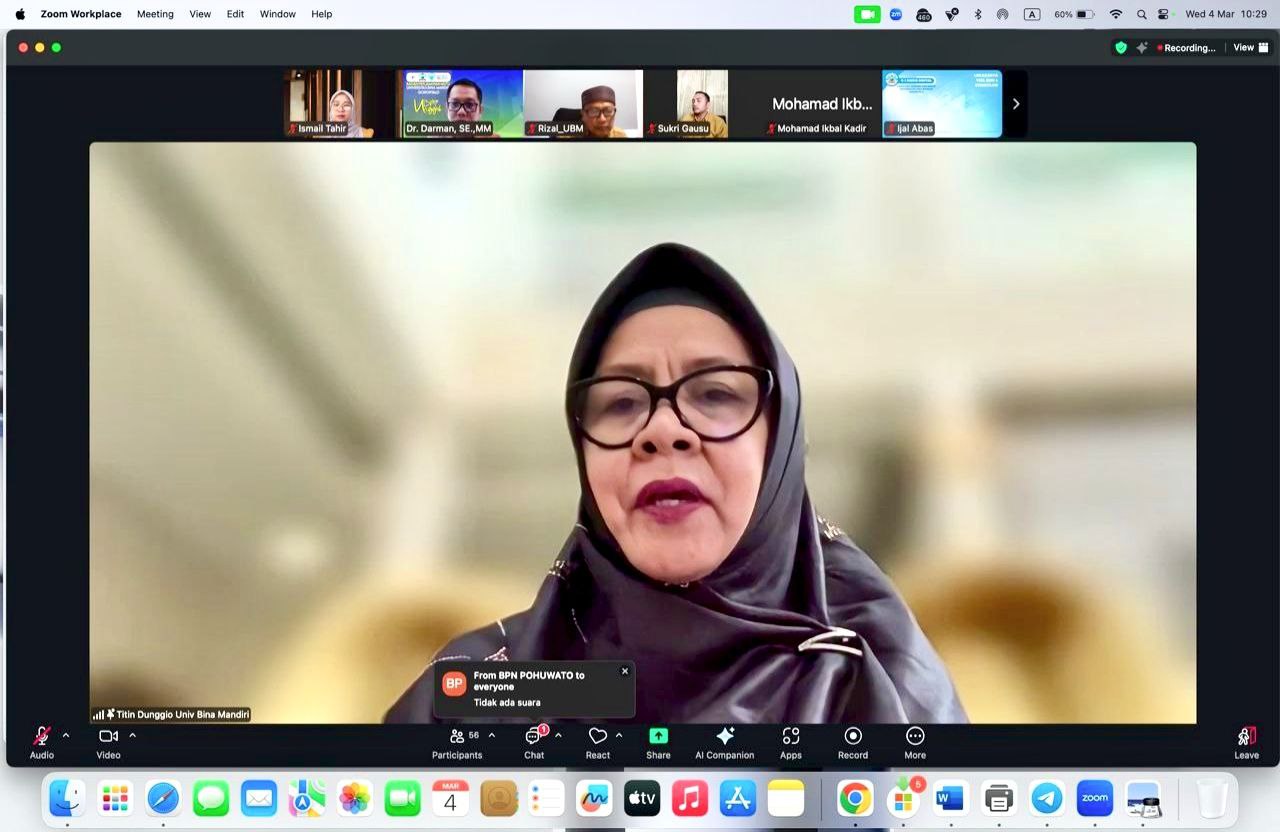Screen dimensions: 1280x832
Task: Open the Participants panel
Action: pos(457,742)
